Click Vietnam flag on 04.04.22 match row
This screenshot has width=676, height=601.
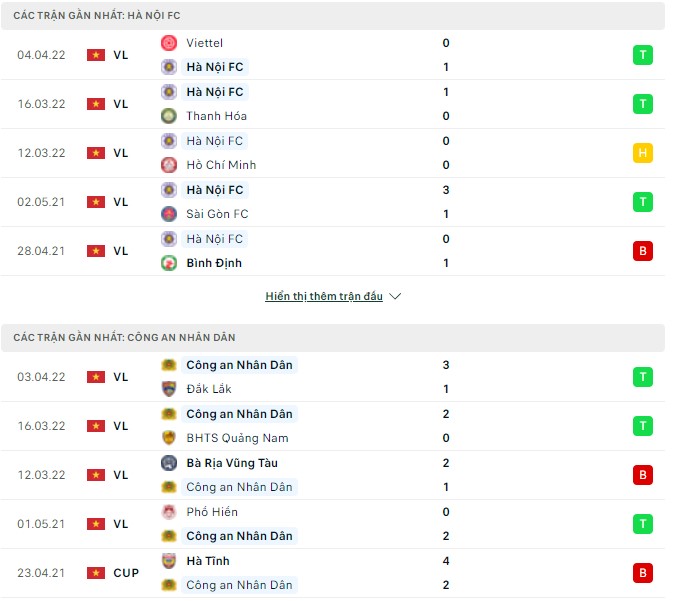point(96,55)
